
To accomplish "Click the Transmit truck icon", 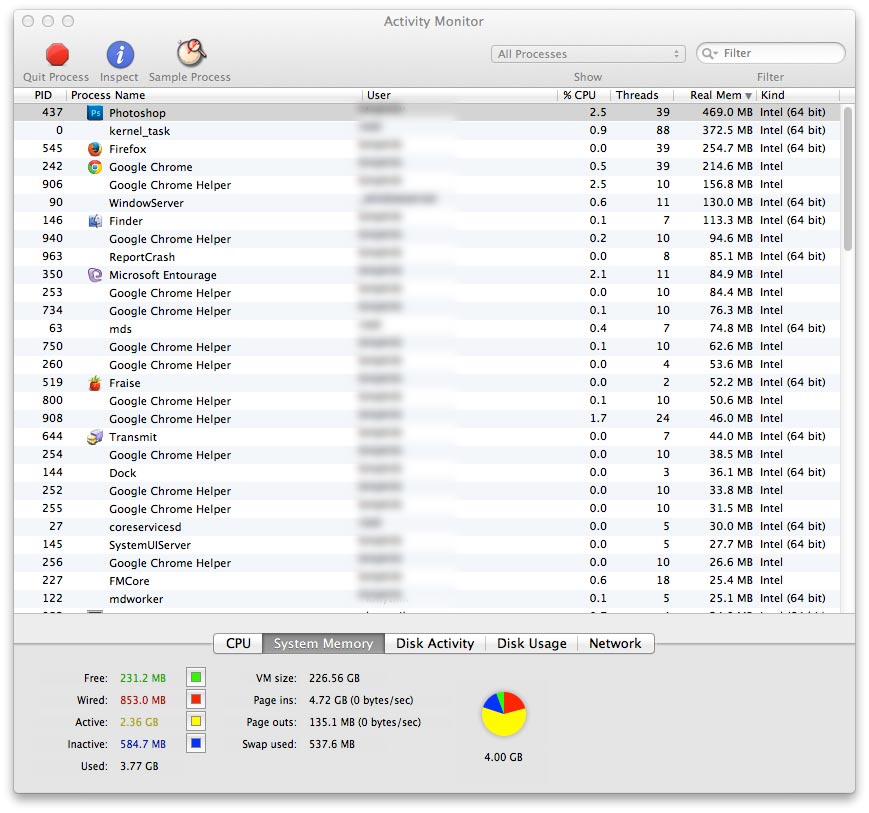I will click(95, 437).
